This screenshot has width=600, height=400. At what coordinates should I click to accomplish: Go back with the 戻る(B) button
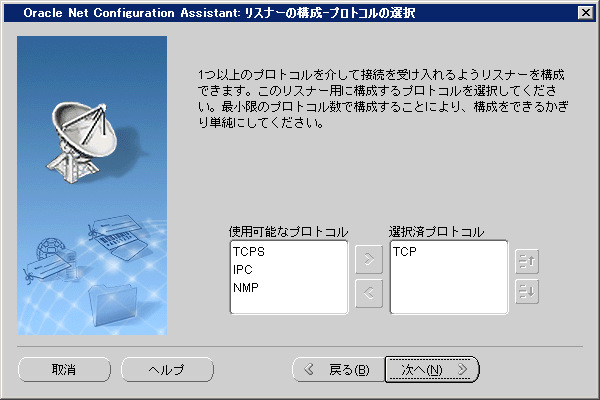tap(336, 369)
